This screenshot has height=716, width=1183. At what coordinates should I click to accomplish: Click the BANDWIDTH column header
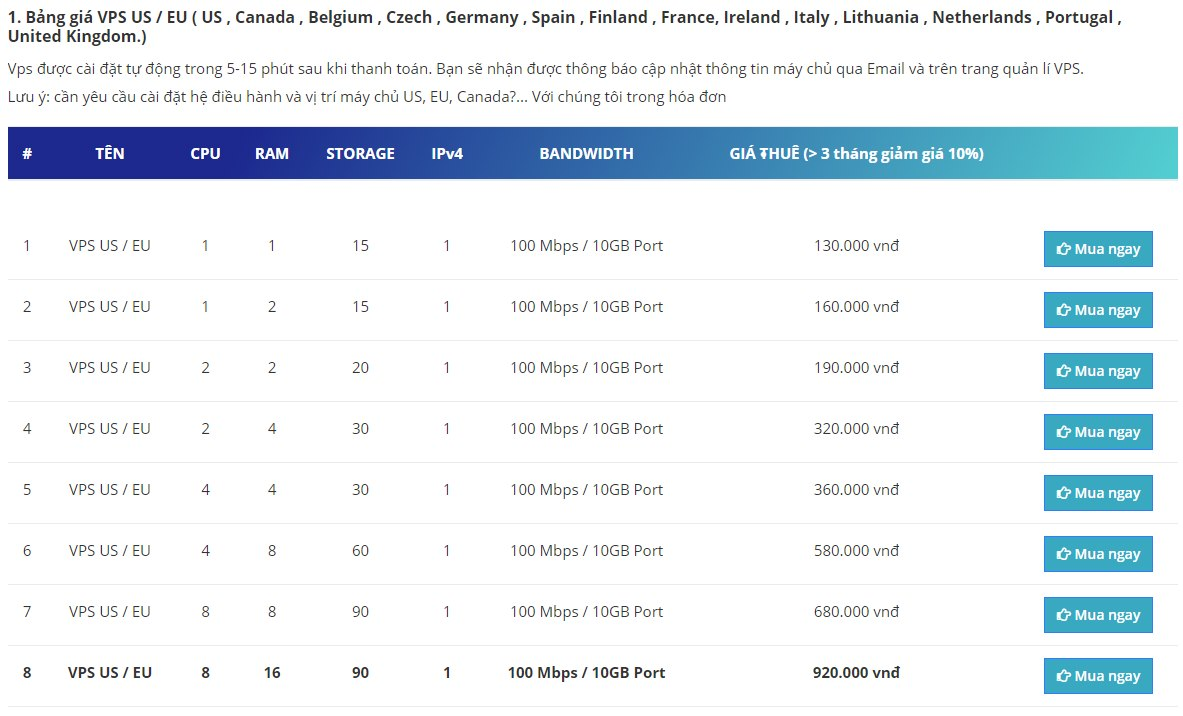tap(586, 154)
